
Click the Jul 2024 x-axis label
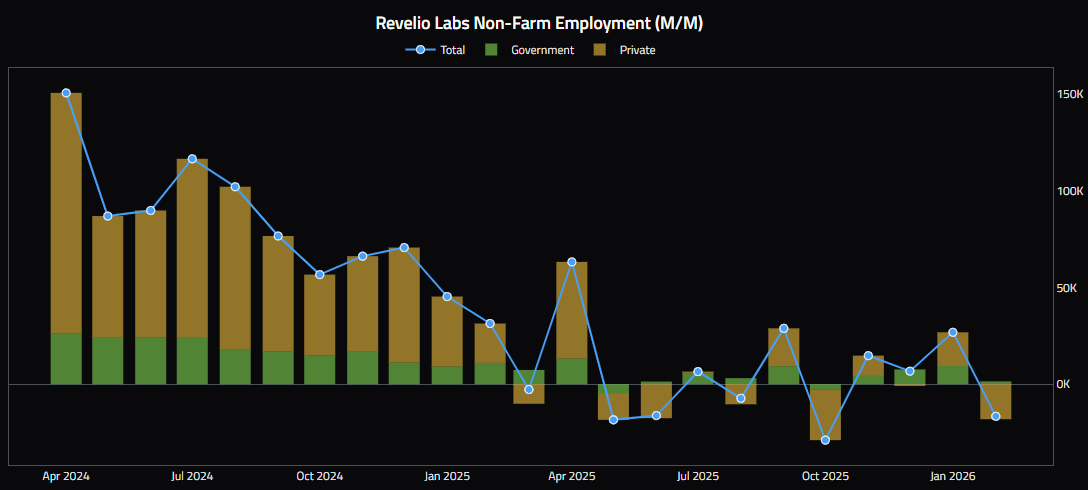192,476
